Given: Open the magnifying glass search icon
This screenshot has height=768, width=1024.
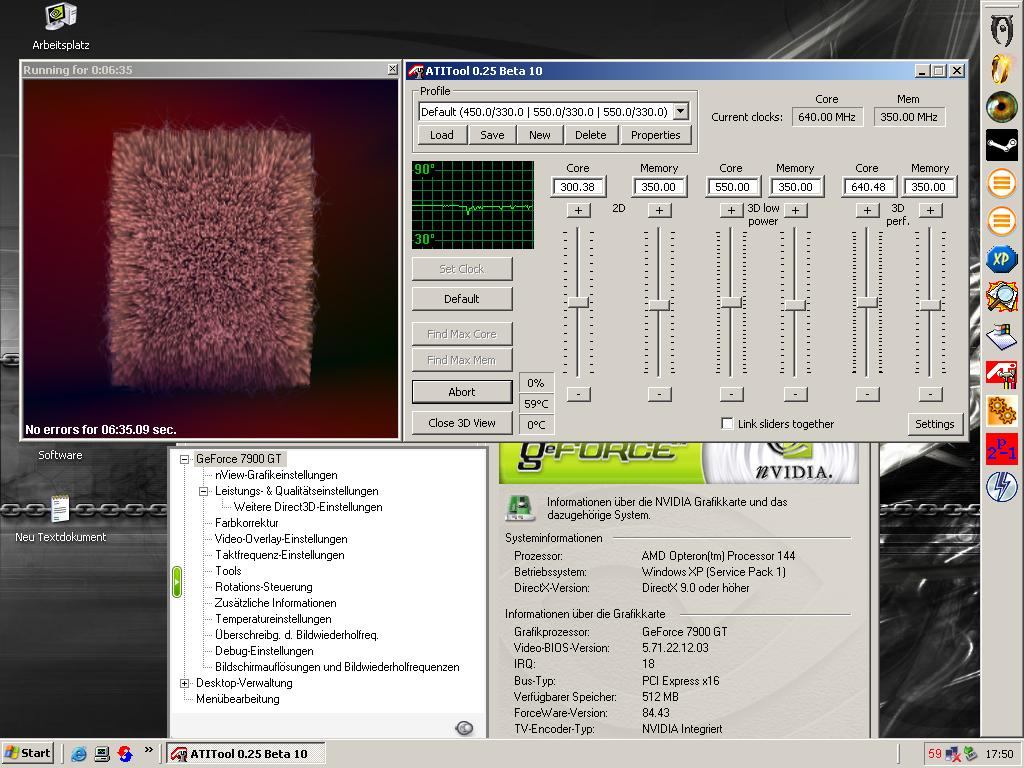Looking at the screenshot, I should click(1002, 296).
